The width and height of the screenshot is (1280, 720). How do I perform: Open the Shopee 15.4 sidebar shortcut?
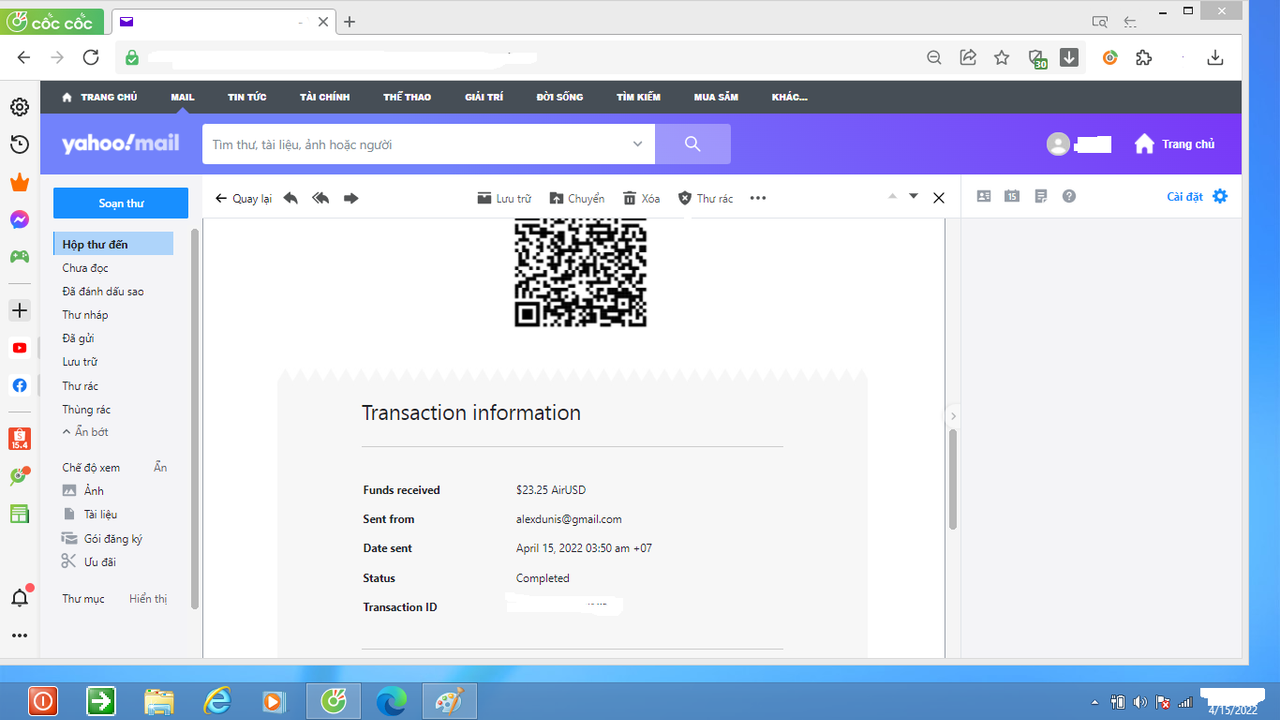pyautogui.click(x=19, y=439)
